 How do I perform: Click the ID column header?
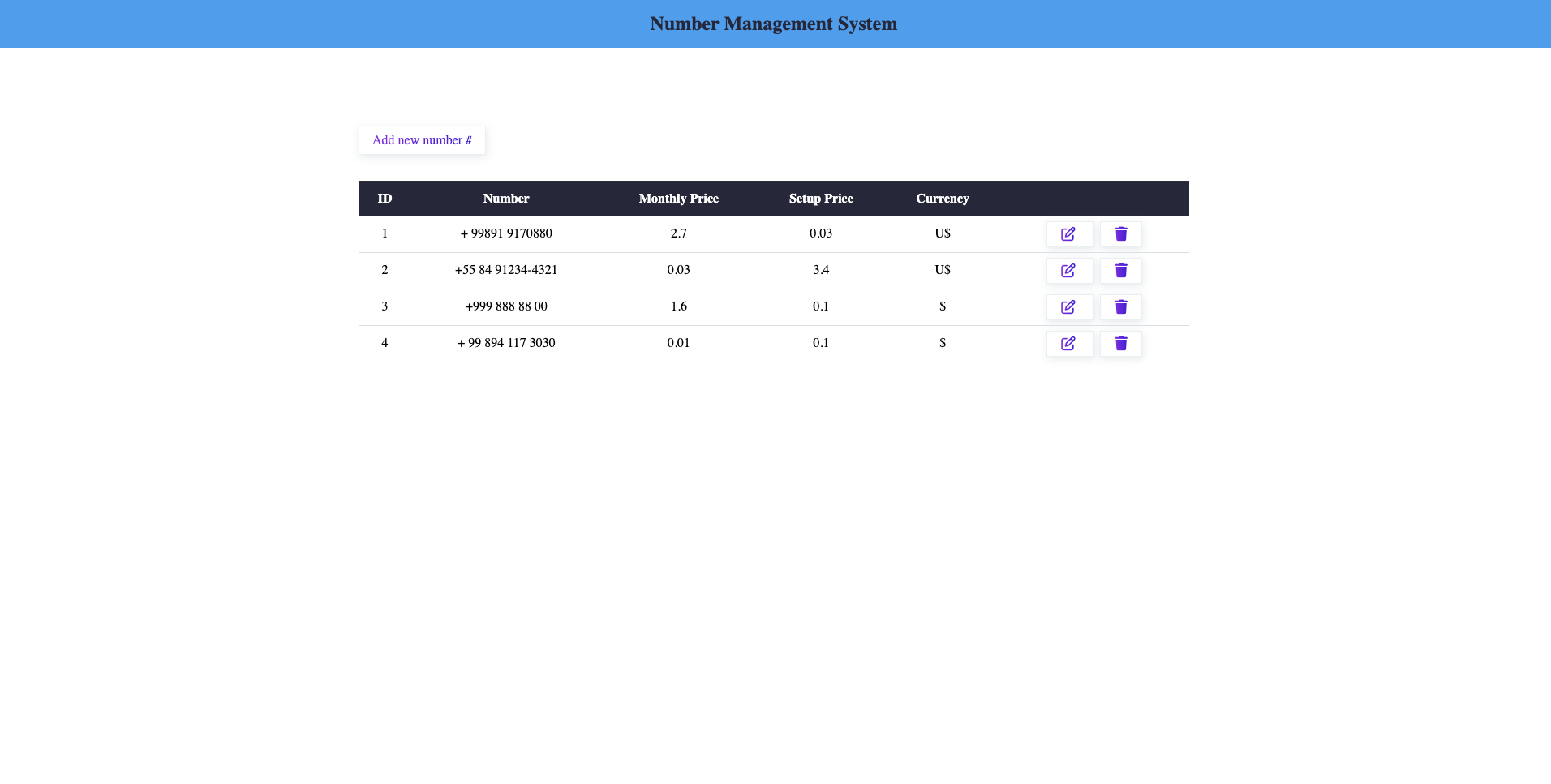click(x=385, y=199)
